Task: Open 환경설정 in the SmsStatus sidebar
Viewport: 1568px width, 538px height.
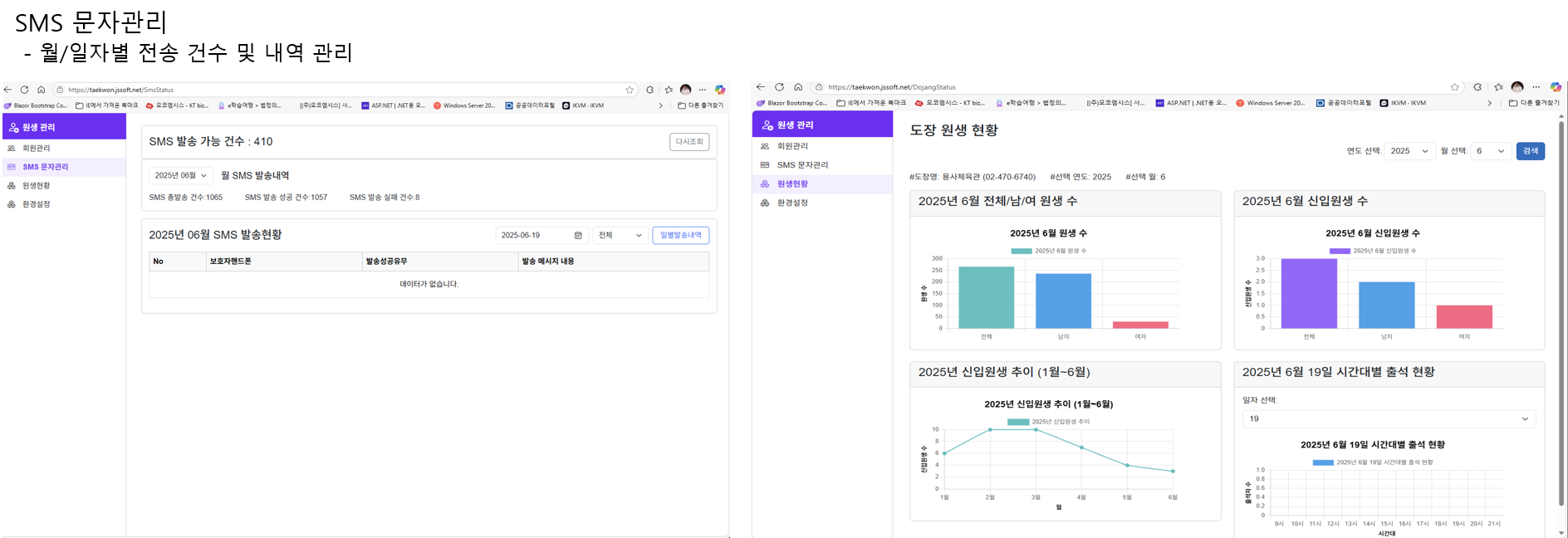Action: pyautogui.click(x=63, y=204)
